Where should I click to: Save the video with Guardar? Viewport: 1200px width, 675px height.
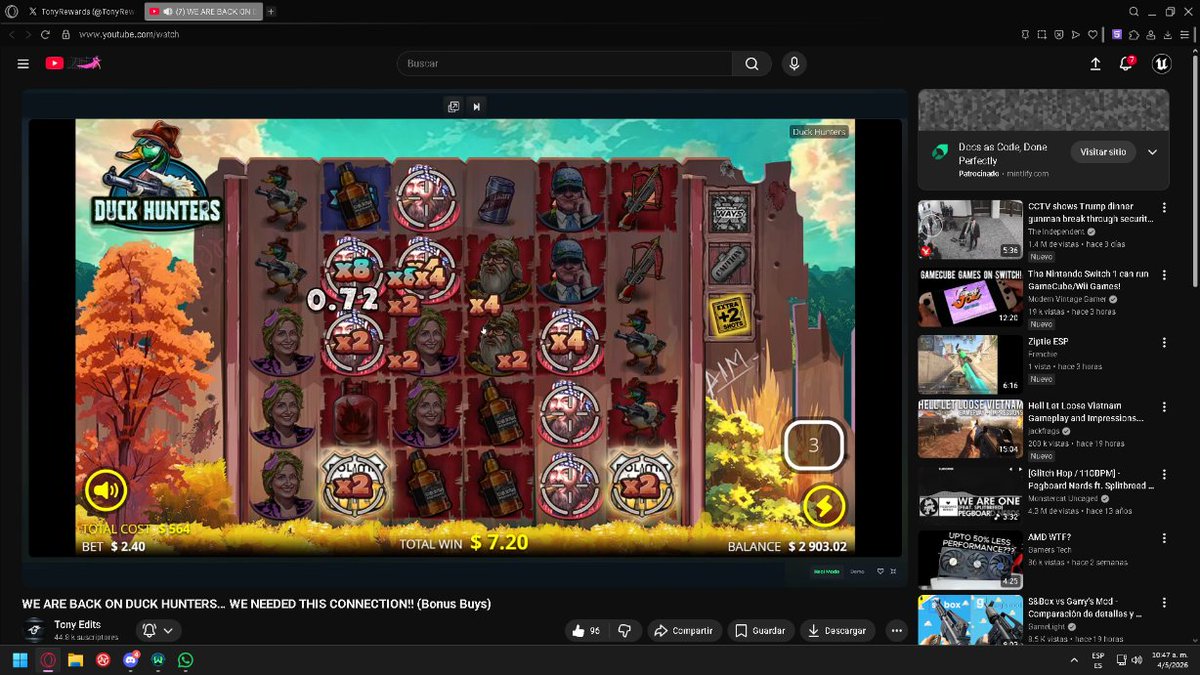[760, 631]
